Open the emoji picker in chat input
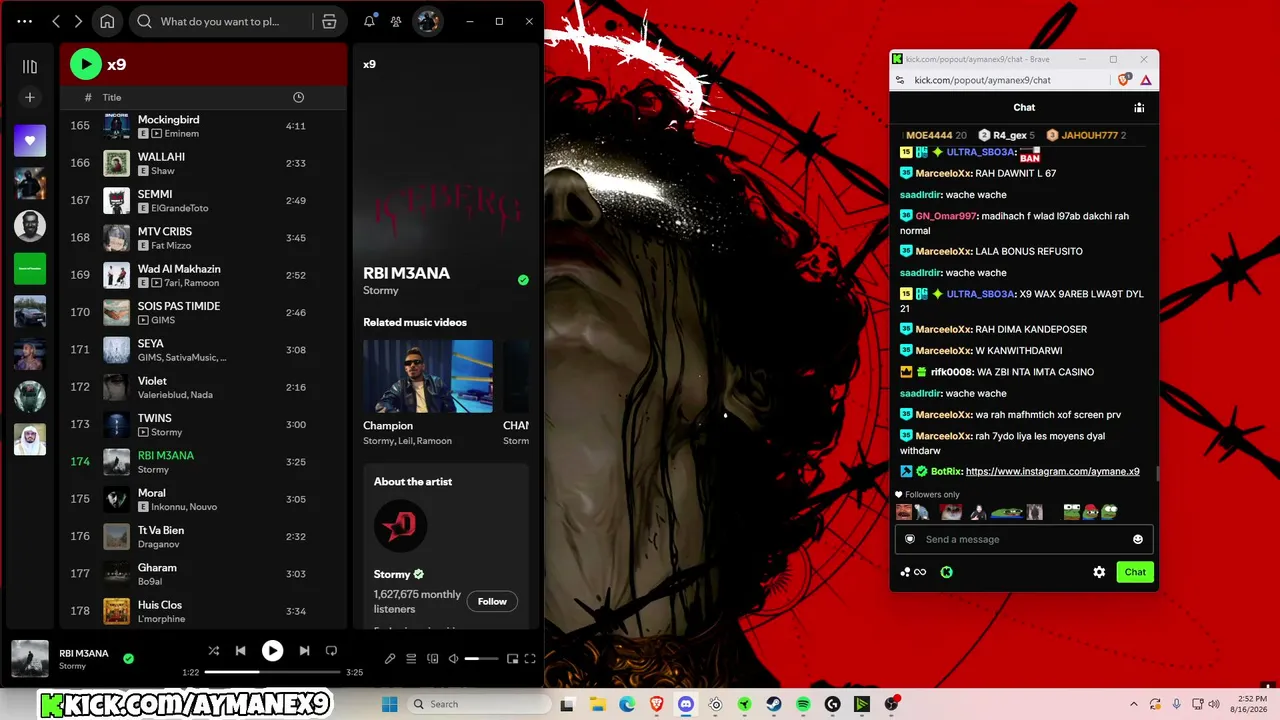1280x720 pixels. pos(1137,540)
